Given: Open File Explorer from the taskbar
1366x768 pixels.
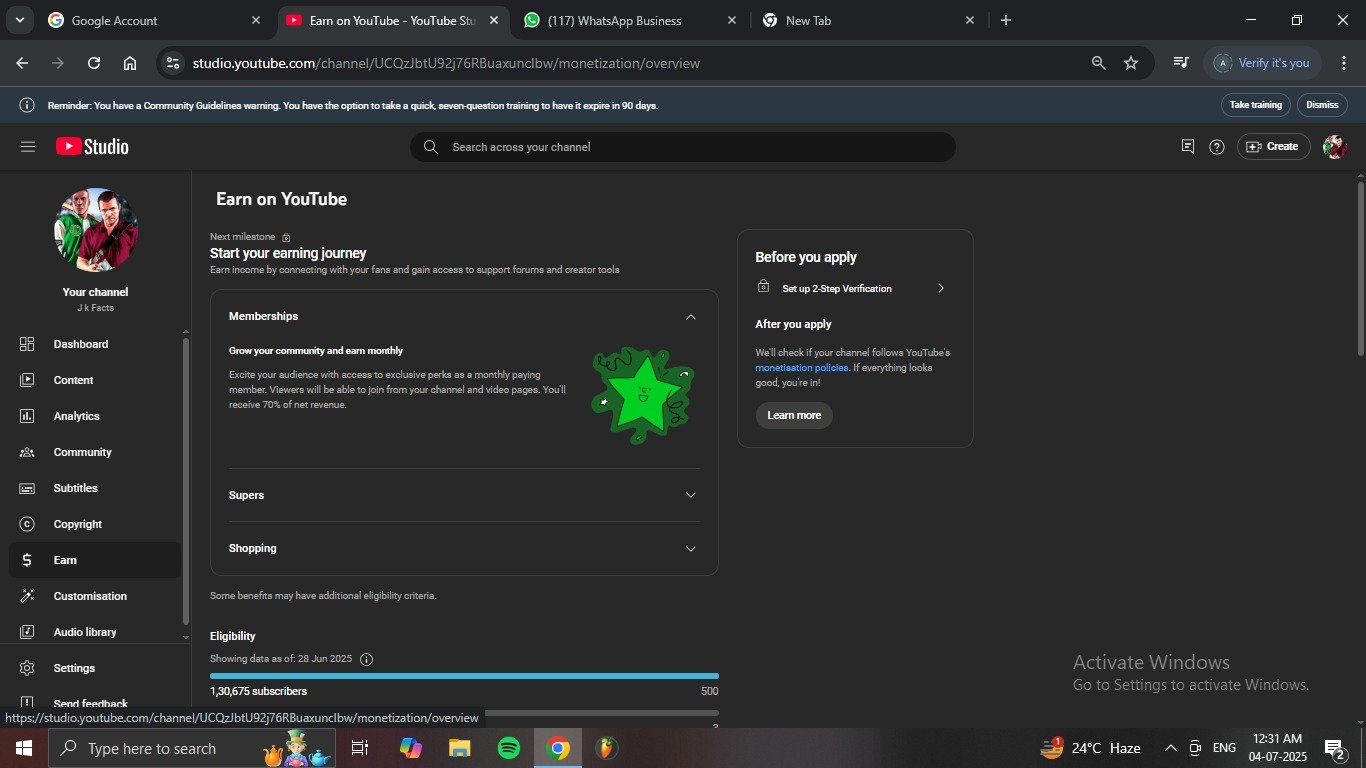Looking at the screenshot, I should (459, 748).
